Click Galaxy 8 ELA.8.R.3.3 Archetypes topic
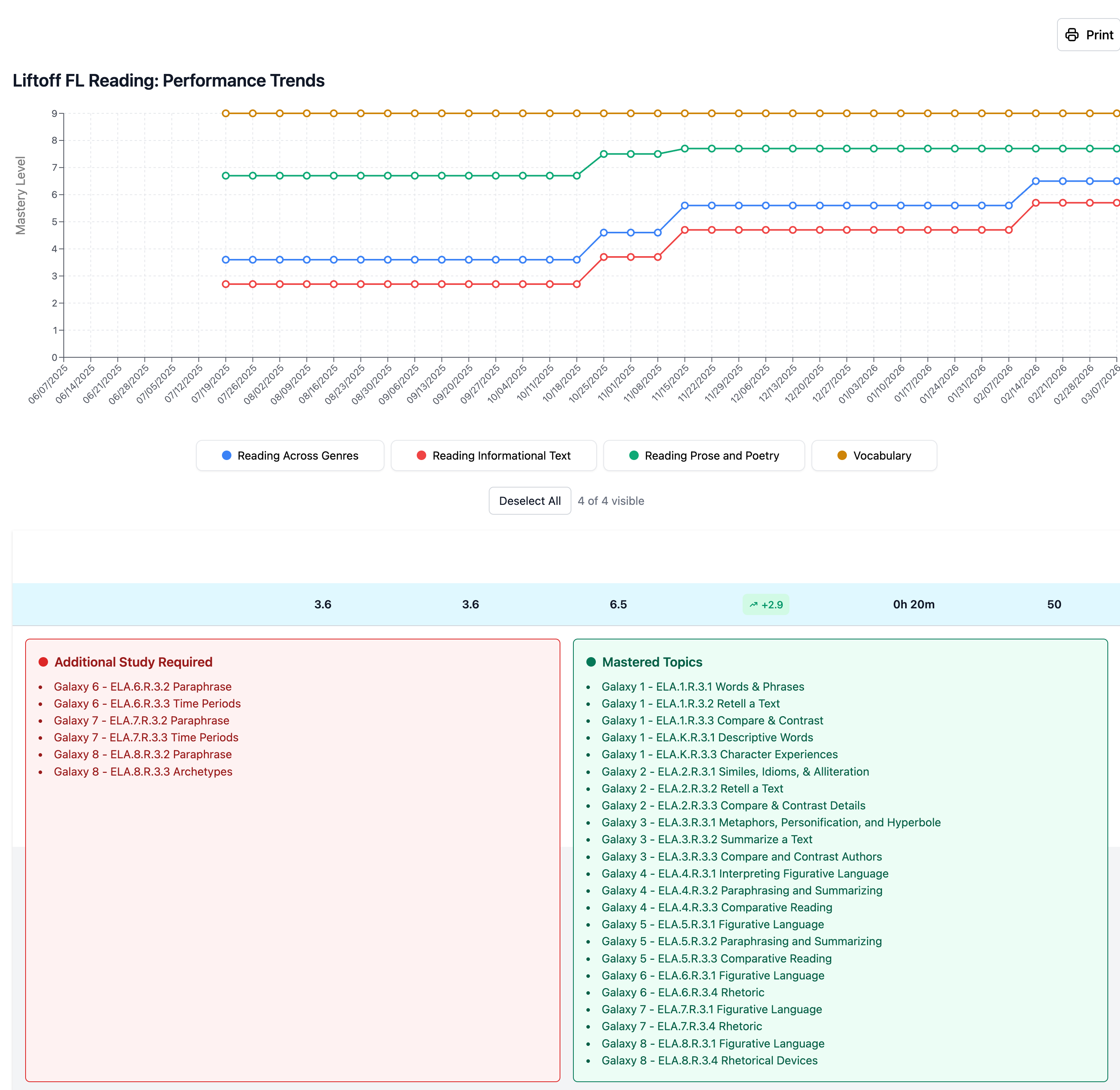1120x1090 pixels. (142, 772)
